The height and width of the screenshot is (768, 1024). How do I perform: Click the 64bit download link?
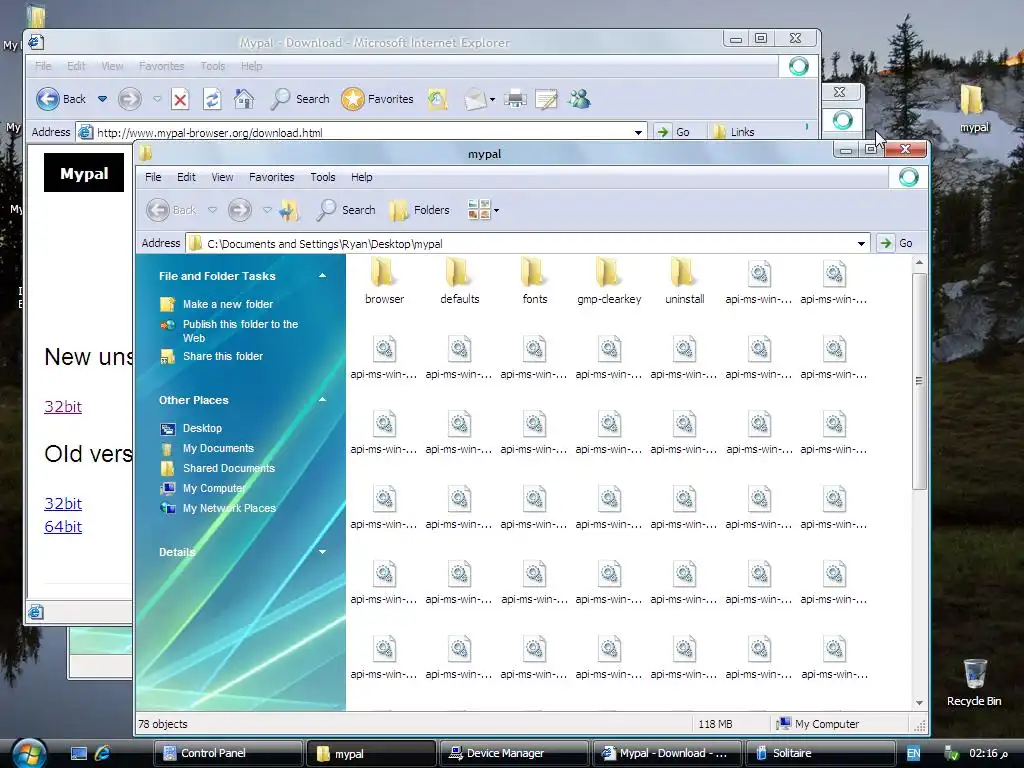[63, 526]
